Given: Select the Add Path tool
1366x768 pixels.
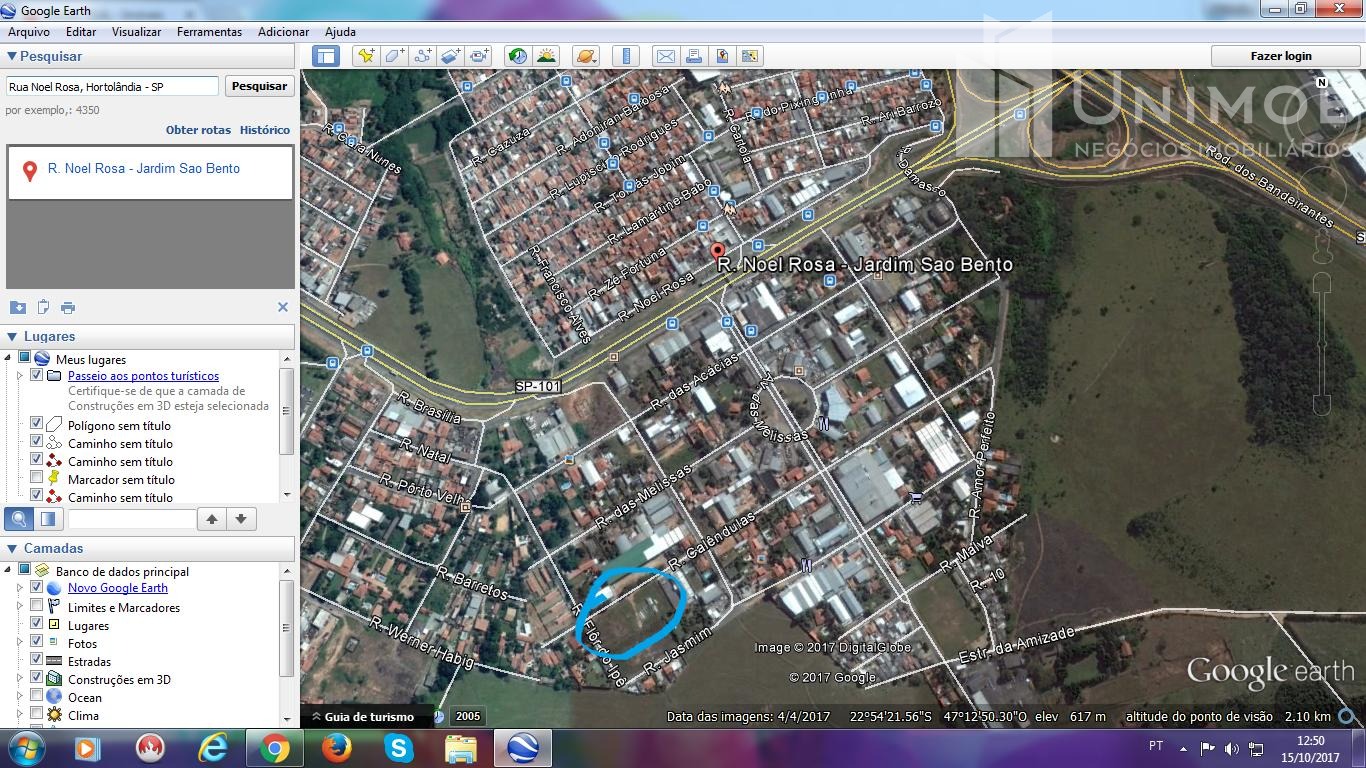Looking at the screenshot, I should coord(423,57).
